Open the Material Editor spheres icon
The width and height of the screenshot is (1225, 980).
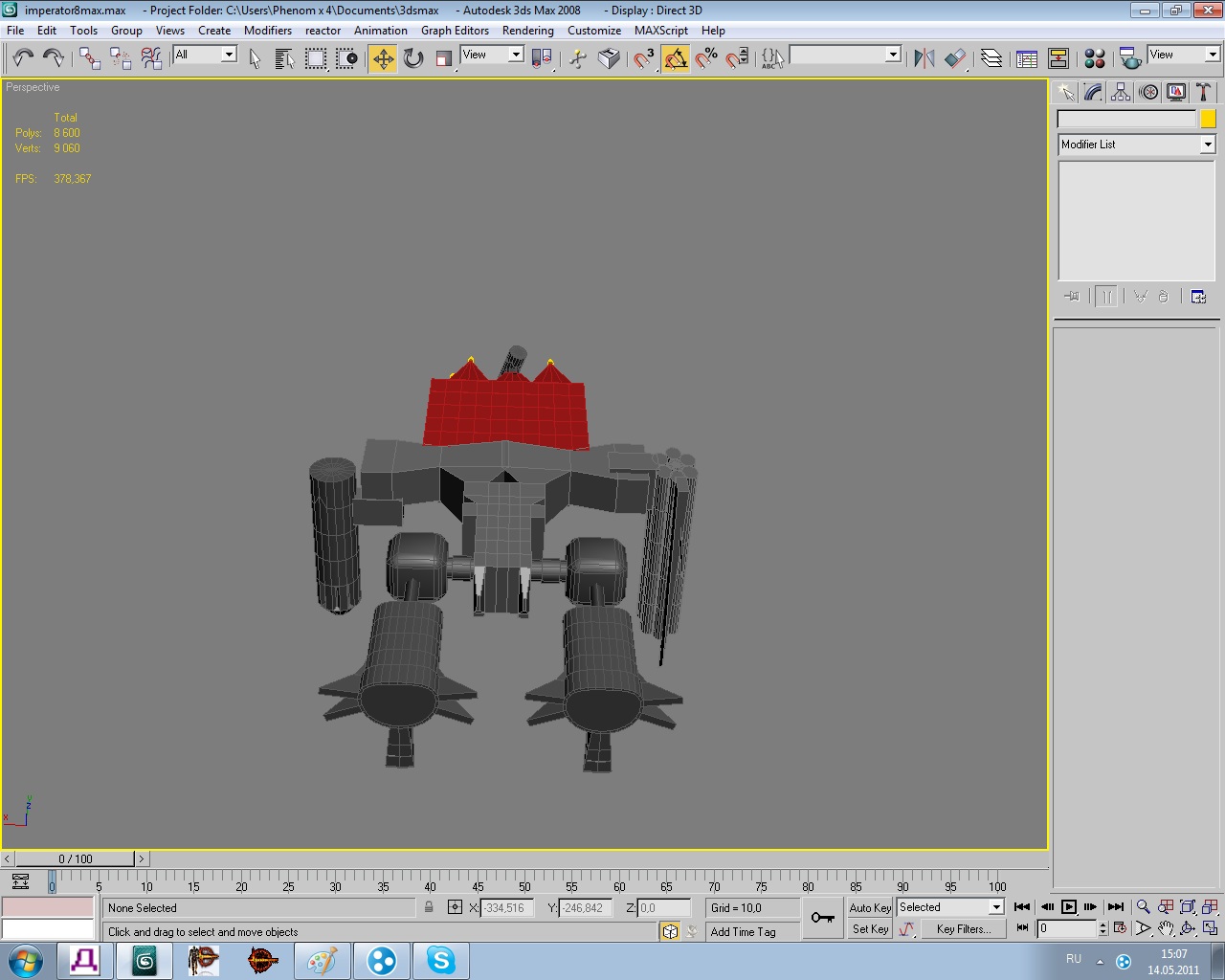click(x=1095, y=58)
